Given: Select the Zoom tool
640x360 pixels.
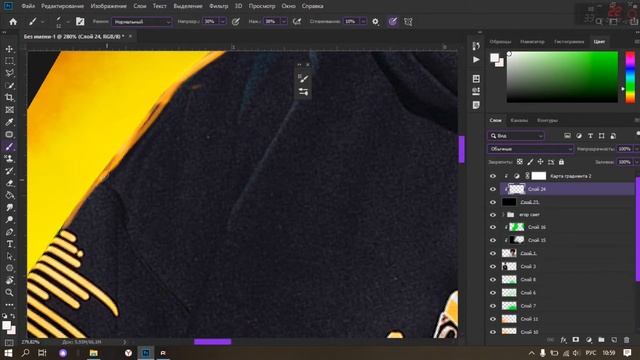Looking at the screenshot, I should coord(9,292).
